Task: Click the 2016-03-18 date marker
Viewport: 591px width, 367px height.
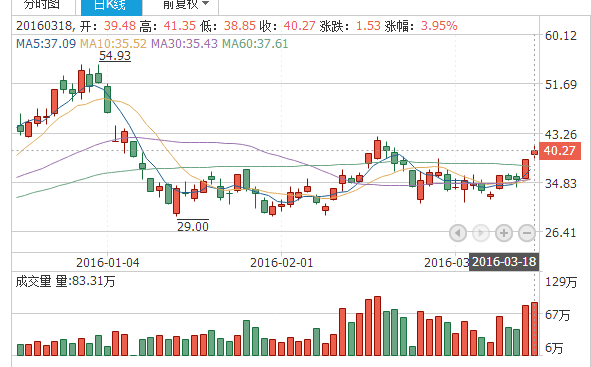Action: [x=504, y=261]
